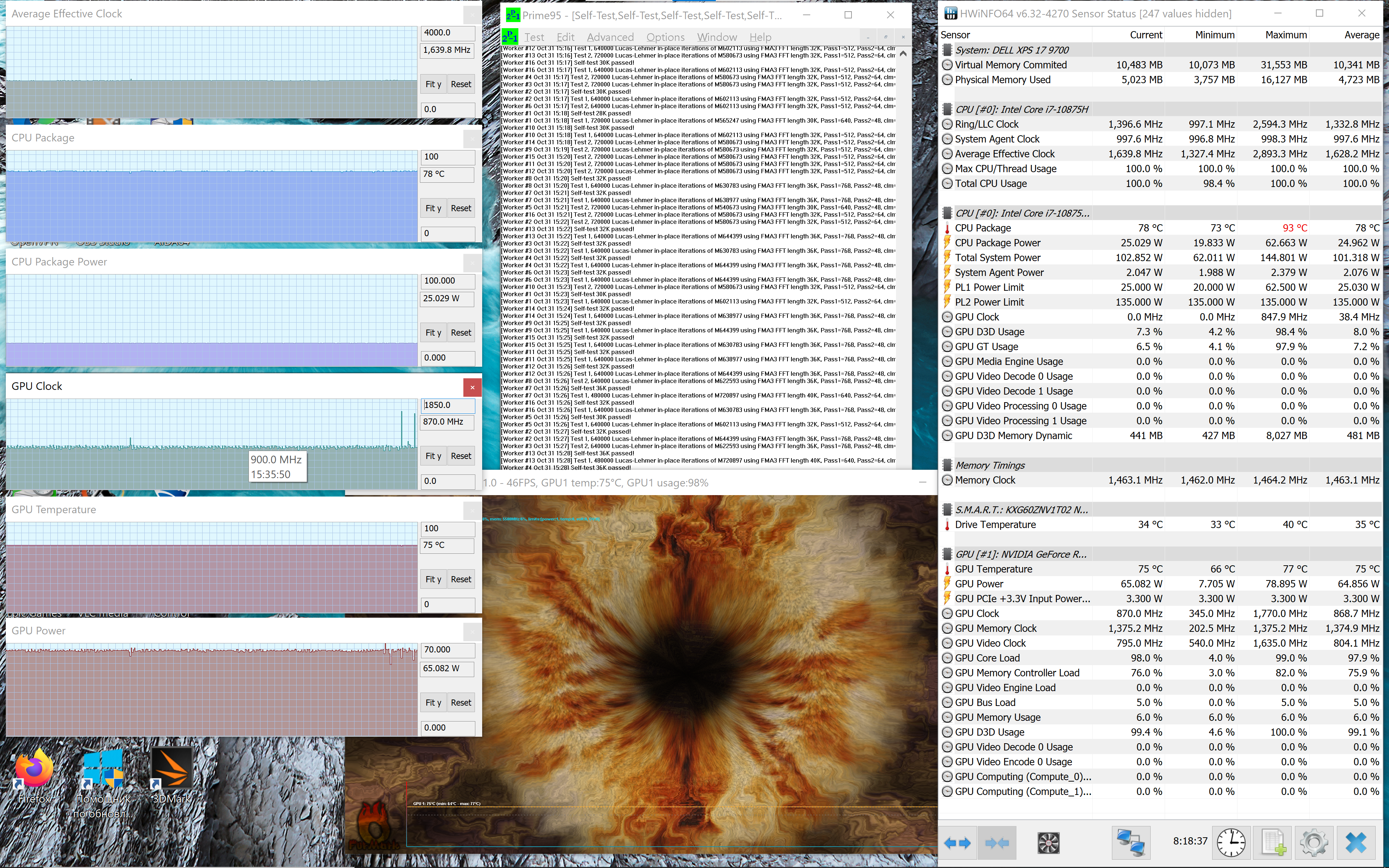
Task: Click the Maximum column header
Action: pos(1273,35)
